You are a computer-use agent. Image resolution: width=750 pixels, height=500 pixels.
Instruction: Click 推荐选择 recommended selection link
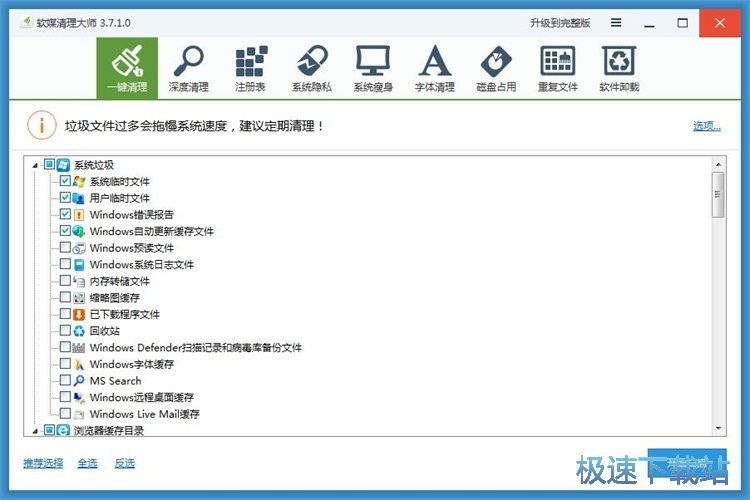coord(43,463)
